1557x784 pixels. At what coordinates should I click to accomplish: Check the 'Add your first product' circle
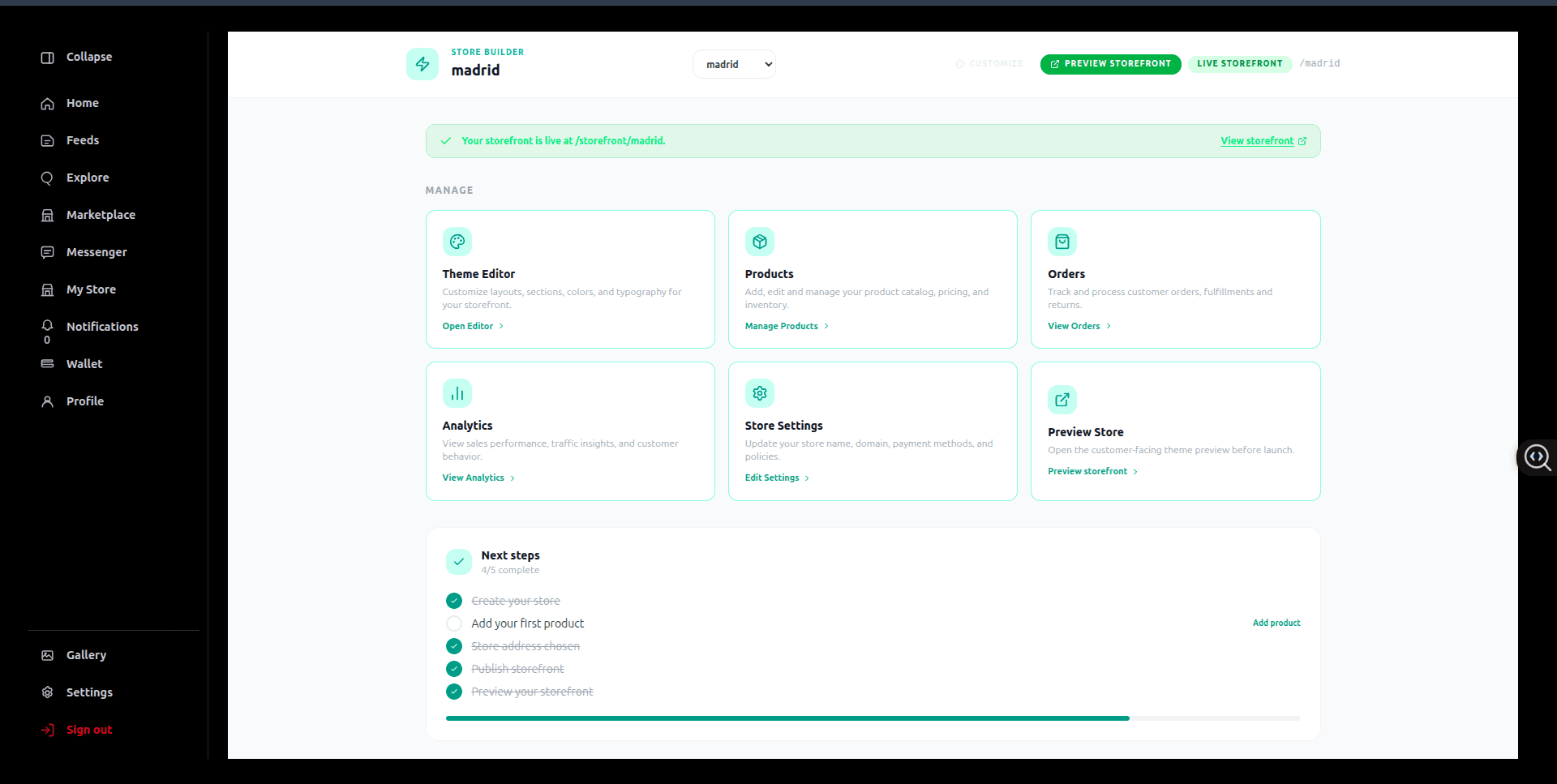point(454,623)
